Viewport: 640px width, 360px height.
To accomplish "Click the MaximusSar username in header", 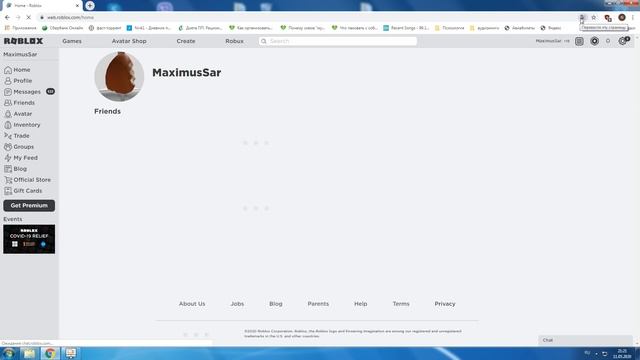I will 549,41.
